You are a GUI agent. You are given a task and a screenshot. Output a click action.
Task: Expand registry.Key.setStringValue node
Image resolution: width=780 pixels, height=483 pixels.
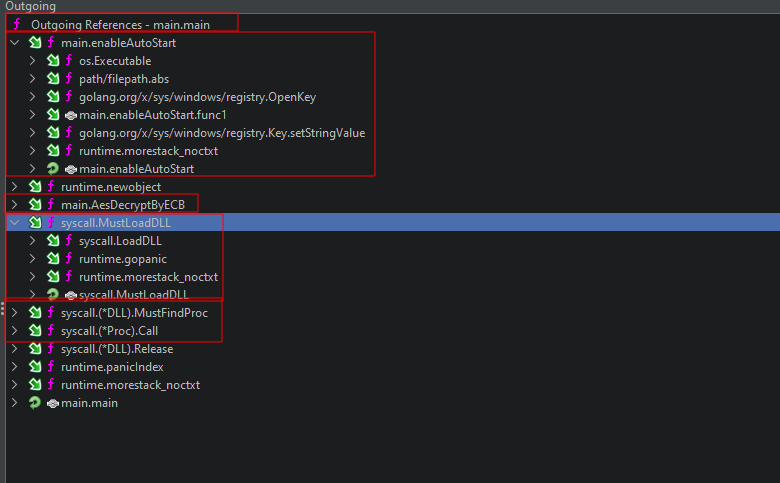pos(32,133)
